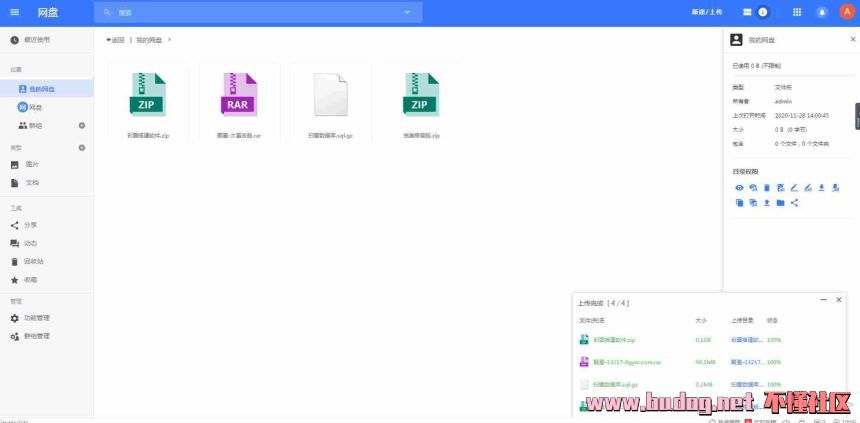Click the trash delete permission icon
Screen dimensions: 860x423
click(x=767, y=188)
